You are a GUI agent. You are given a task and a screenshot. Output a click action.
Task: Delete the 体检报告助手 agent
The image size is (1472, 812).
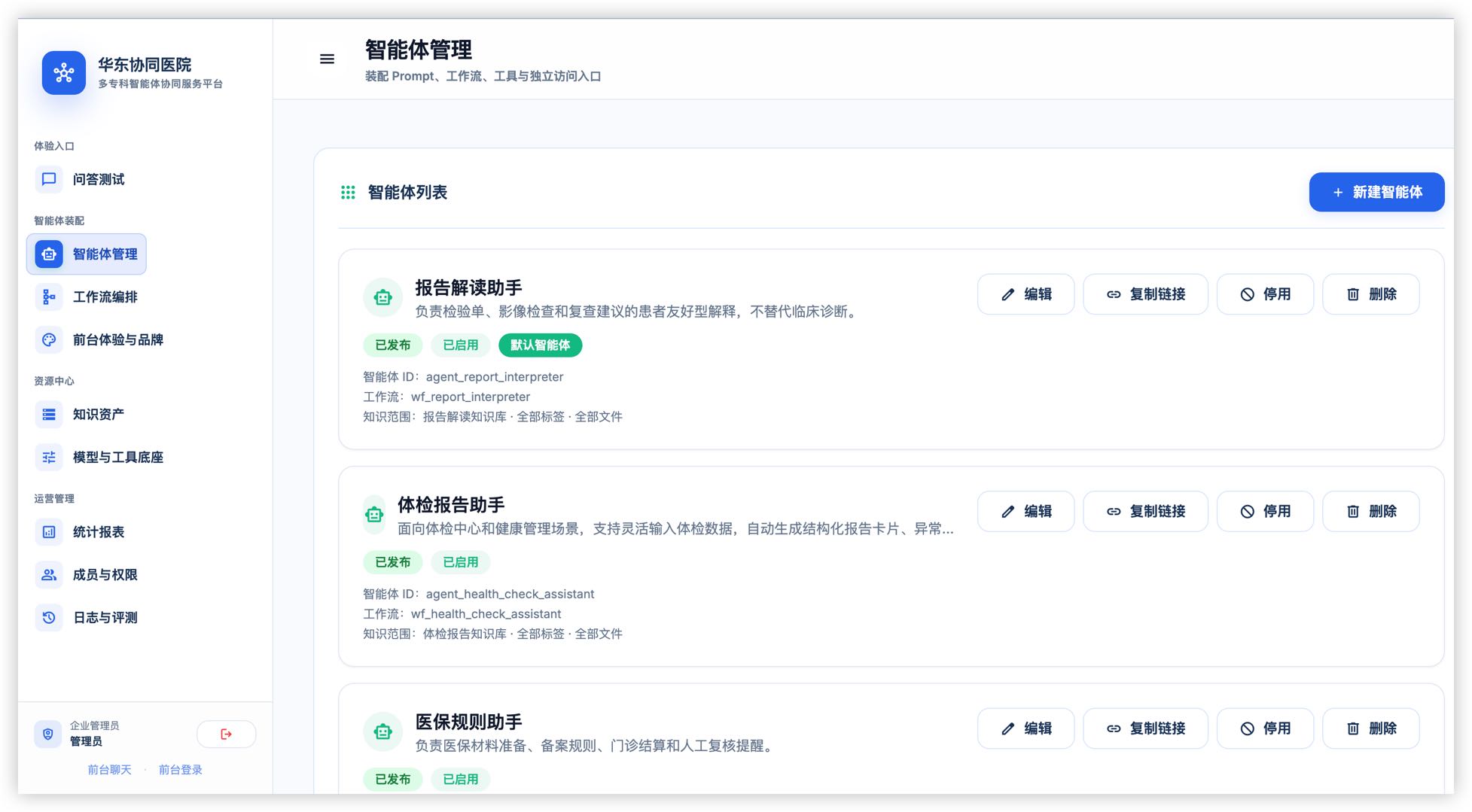(x=1370, y=512)
